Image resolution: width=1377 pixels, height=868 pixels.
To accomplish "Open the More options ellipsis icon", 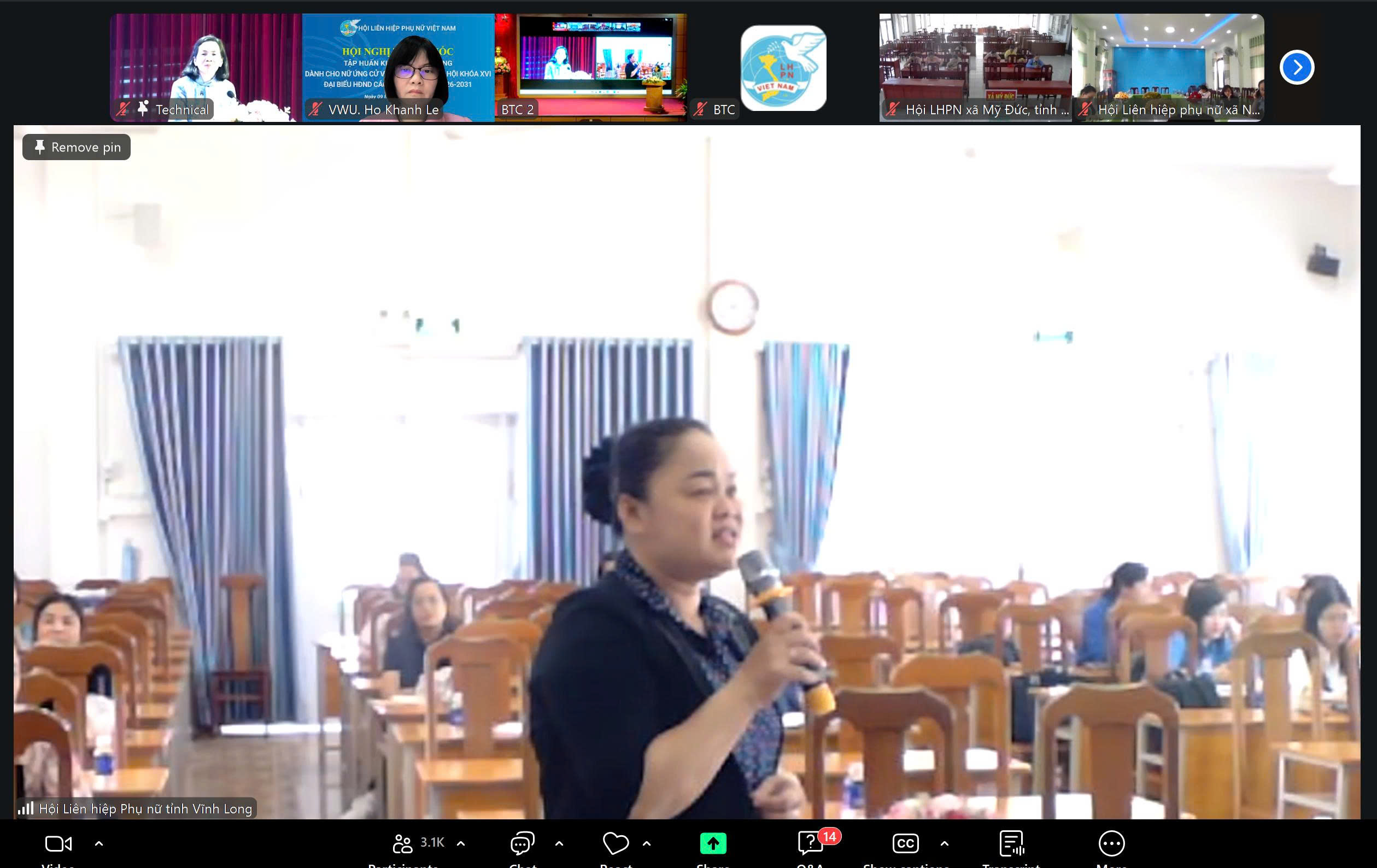I will click(1111, 843).
